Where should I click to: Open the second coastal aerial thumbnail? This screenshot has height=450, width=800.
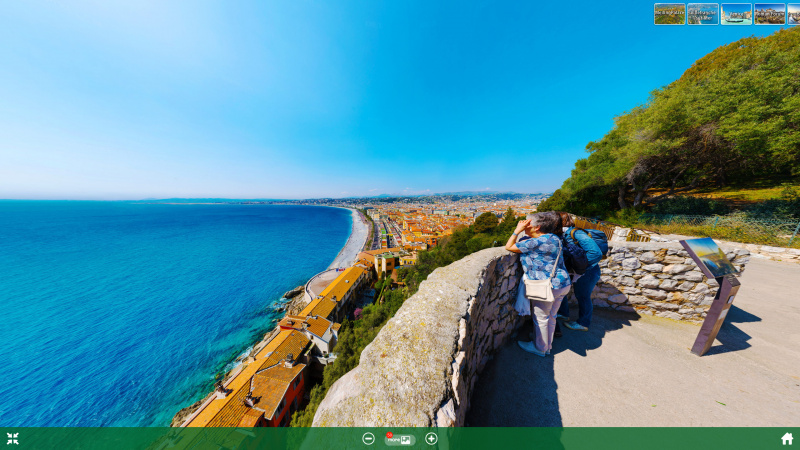pos(703,14)
